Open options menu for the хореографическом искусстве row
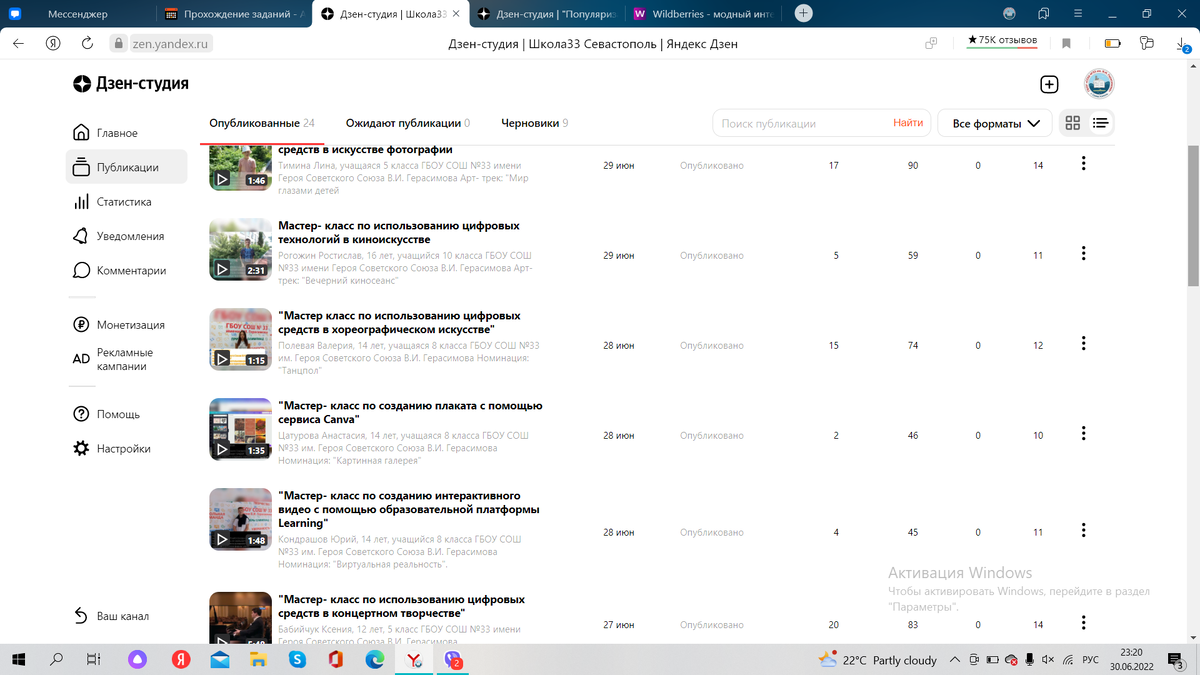 pos(1084,344)
